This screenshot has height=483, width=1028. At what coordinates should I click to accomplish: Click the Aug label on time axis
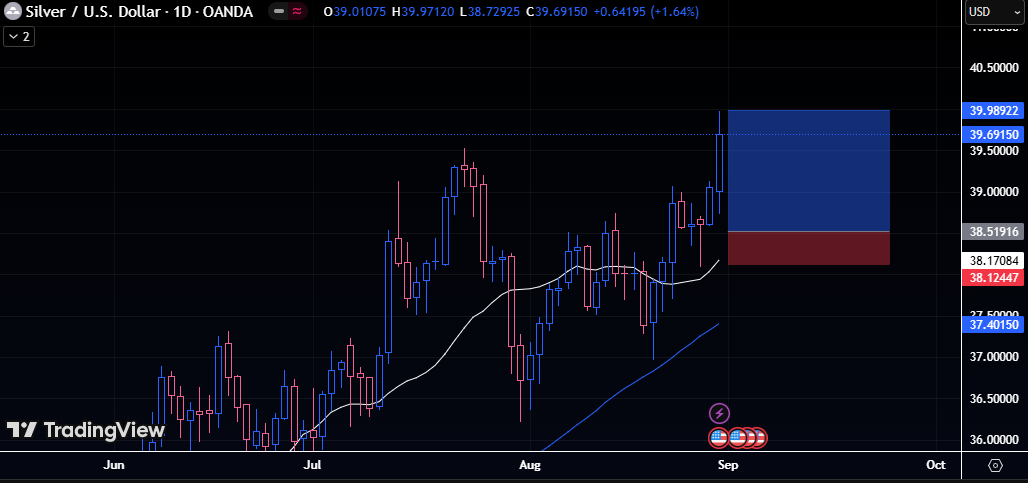(x=529, y=465)
